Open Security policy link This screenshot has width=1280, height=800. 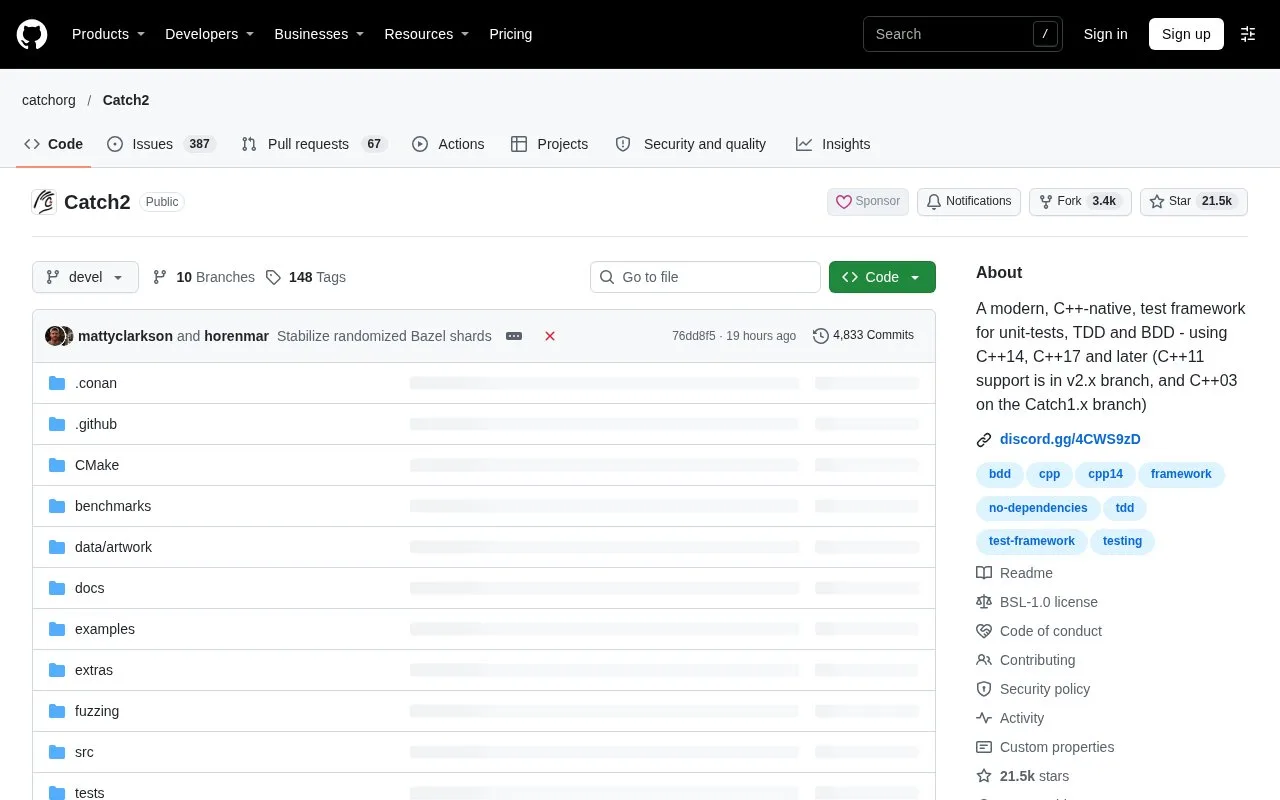click(1033, 689)
